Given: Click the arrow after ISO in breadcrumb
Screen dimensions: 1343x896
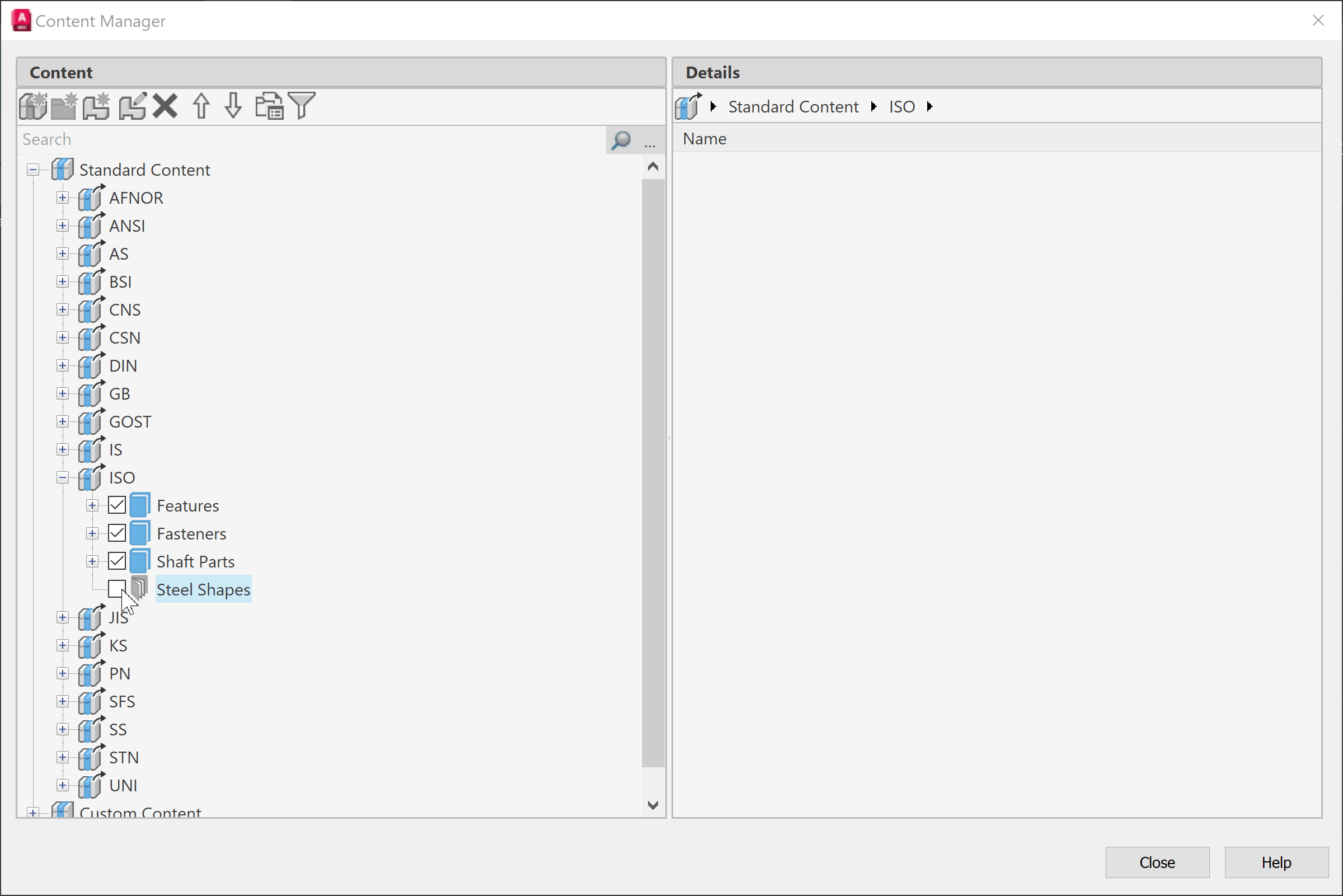Looking at the screenshot, I should (929, 107).
